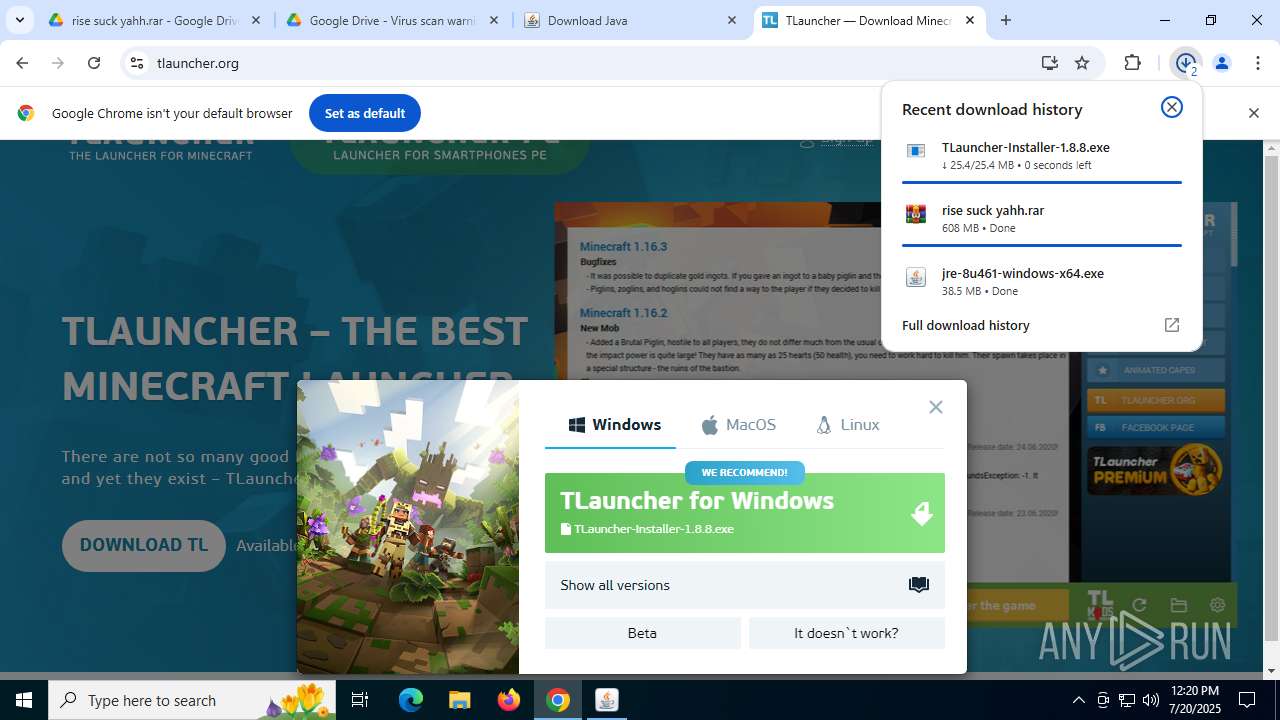Close the Recent download history popup

[1172, 107]
